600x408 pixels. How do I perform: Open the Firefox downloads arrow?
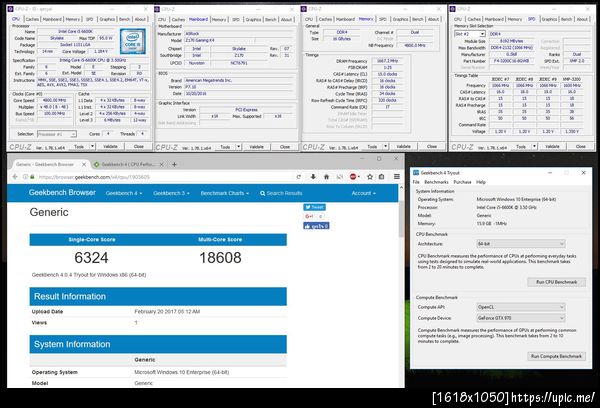(x=313, y=176)
